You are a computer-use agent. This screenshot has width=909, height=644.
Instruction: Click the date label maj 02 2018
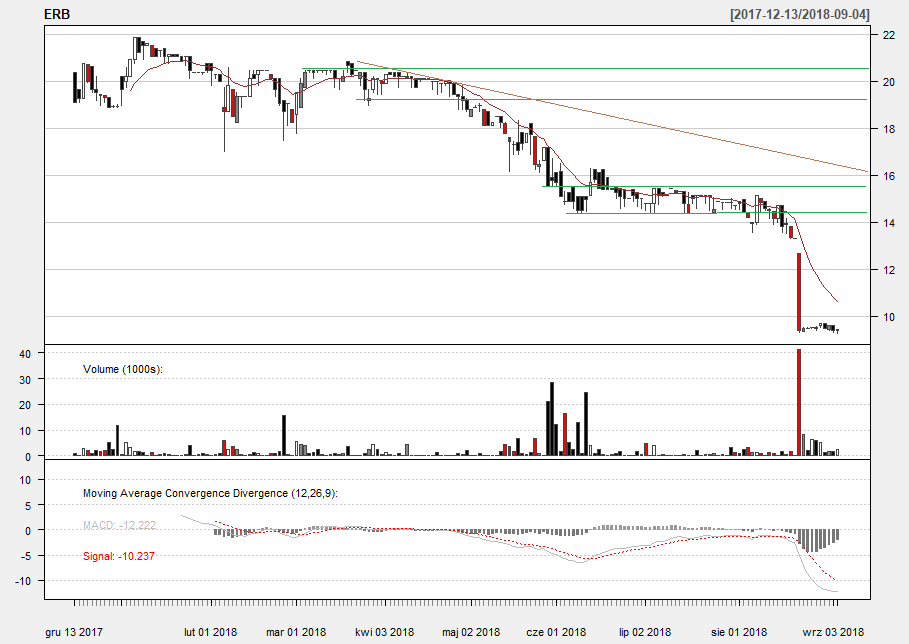point(471,632)
